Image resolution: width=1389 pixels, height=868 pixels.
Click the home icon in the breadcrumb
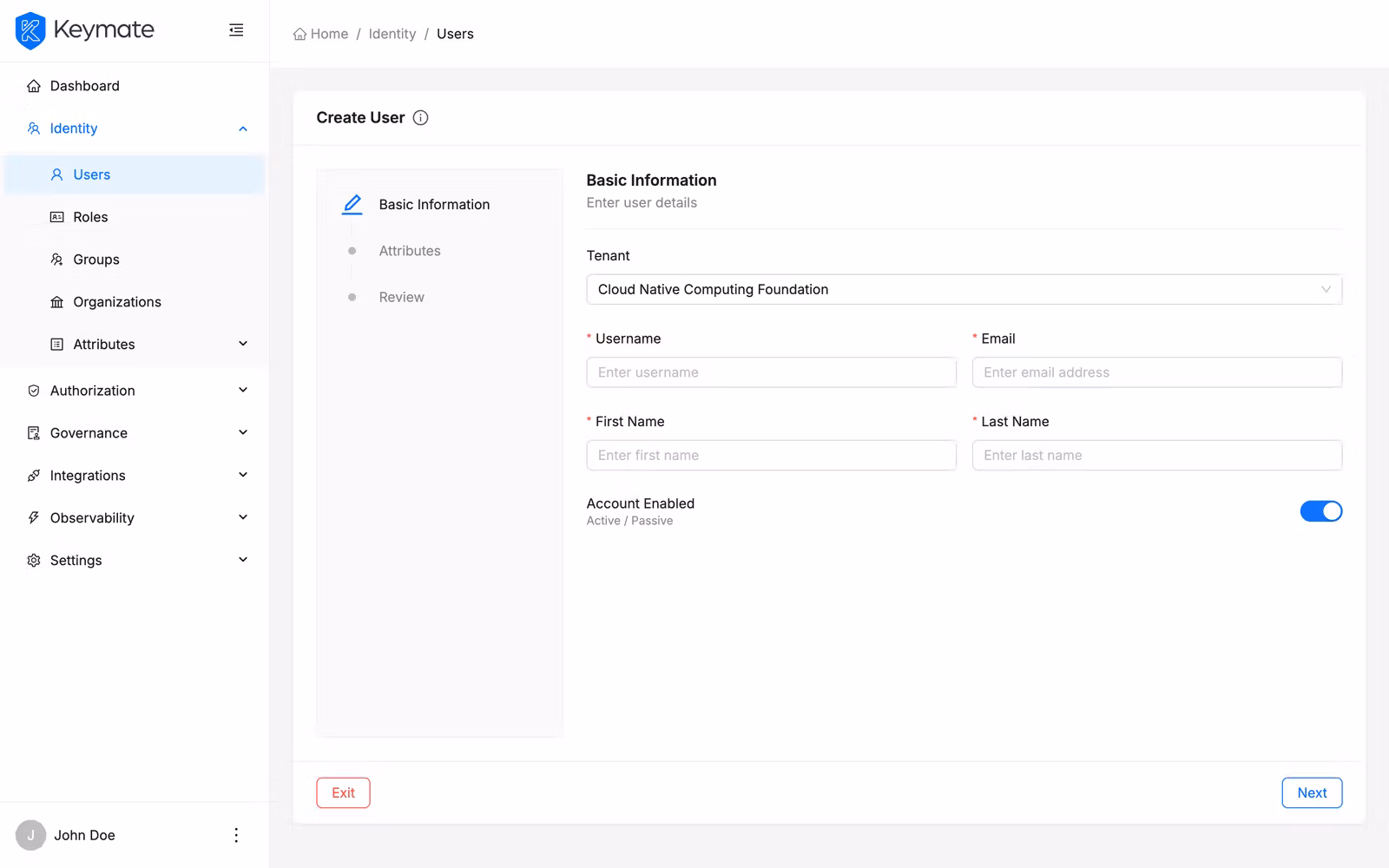point(298,33)
